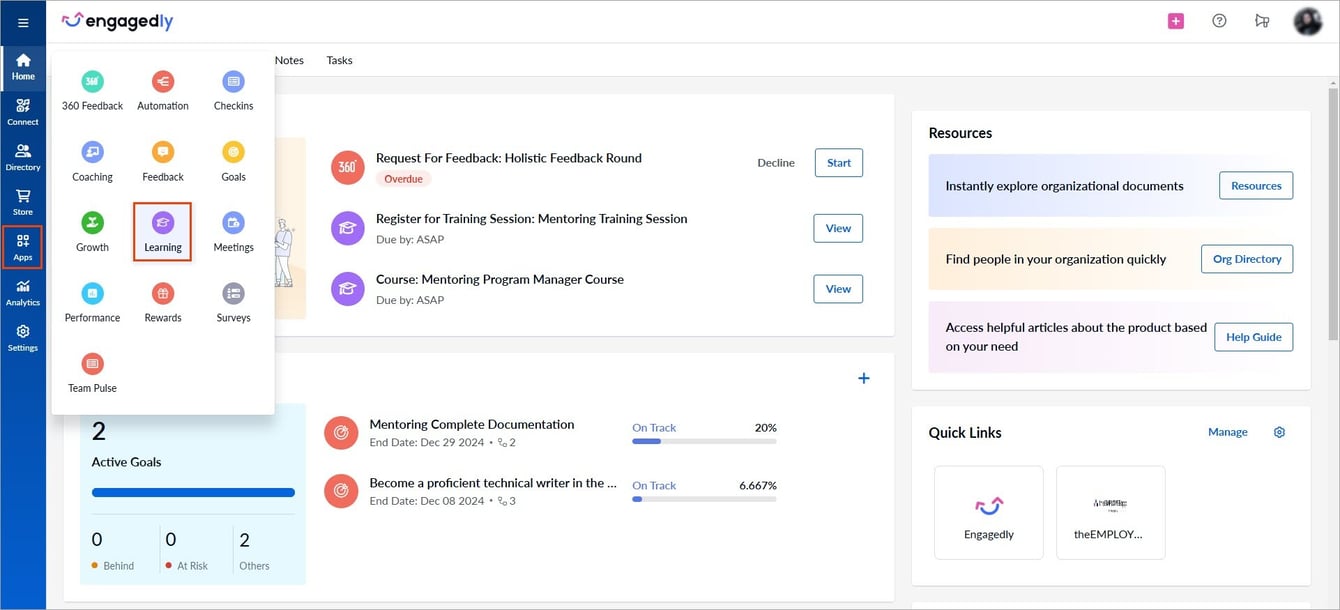1340x610 pixels.
Task: Switch to the Tasks tab
Action: [x=339, y=60]
